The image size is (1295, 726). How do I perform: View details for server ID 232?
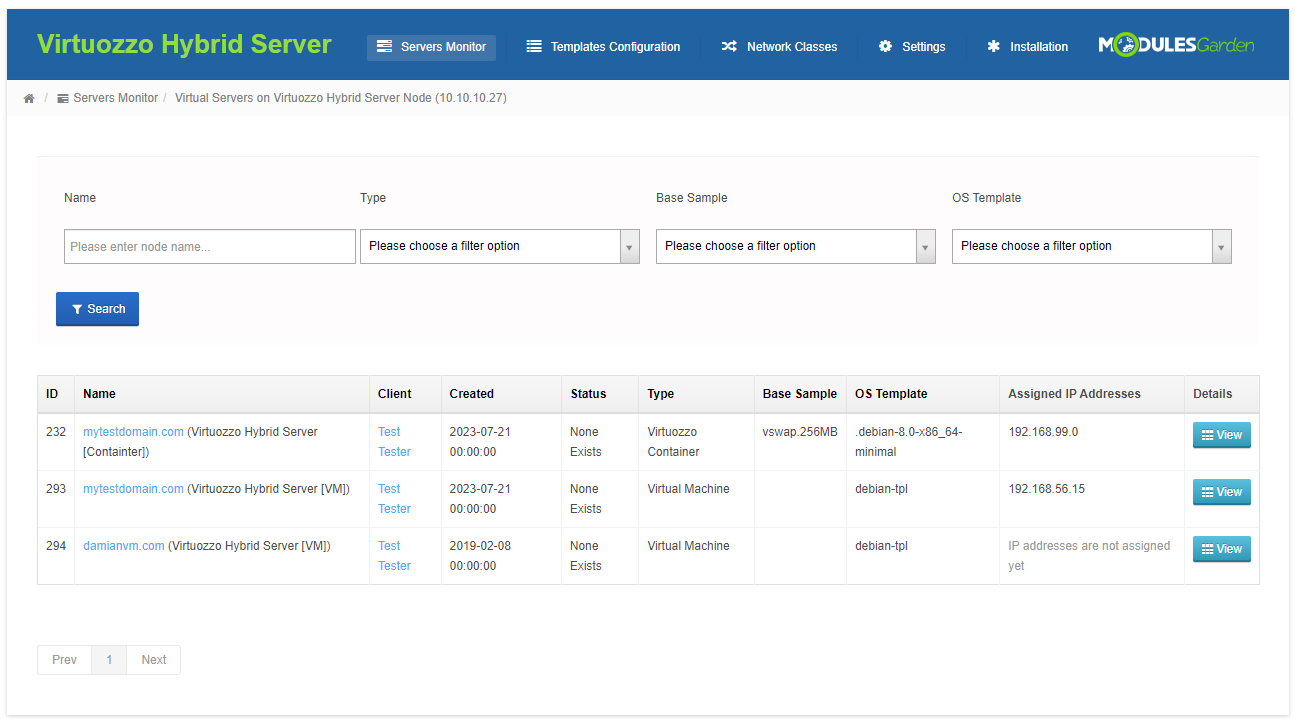[1221, 435]
